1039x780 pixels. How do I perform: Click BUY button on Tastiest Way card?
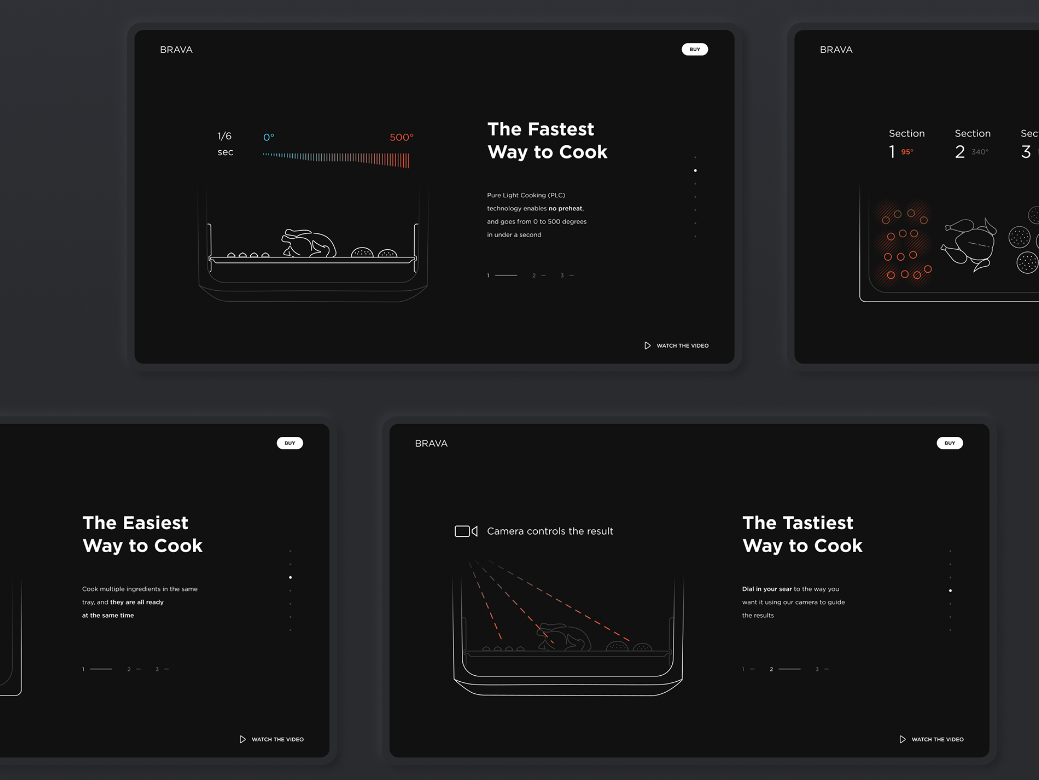click(950, 443)
